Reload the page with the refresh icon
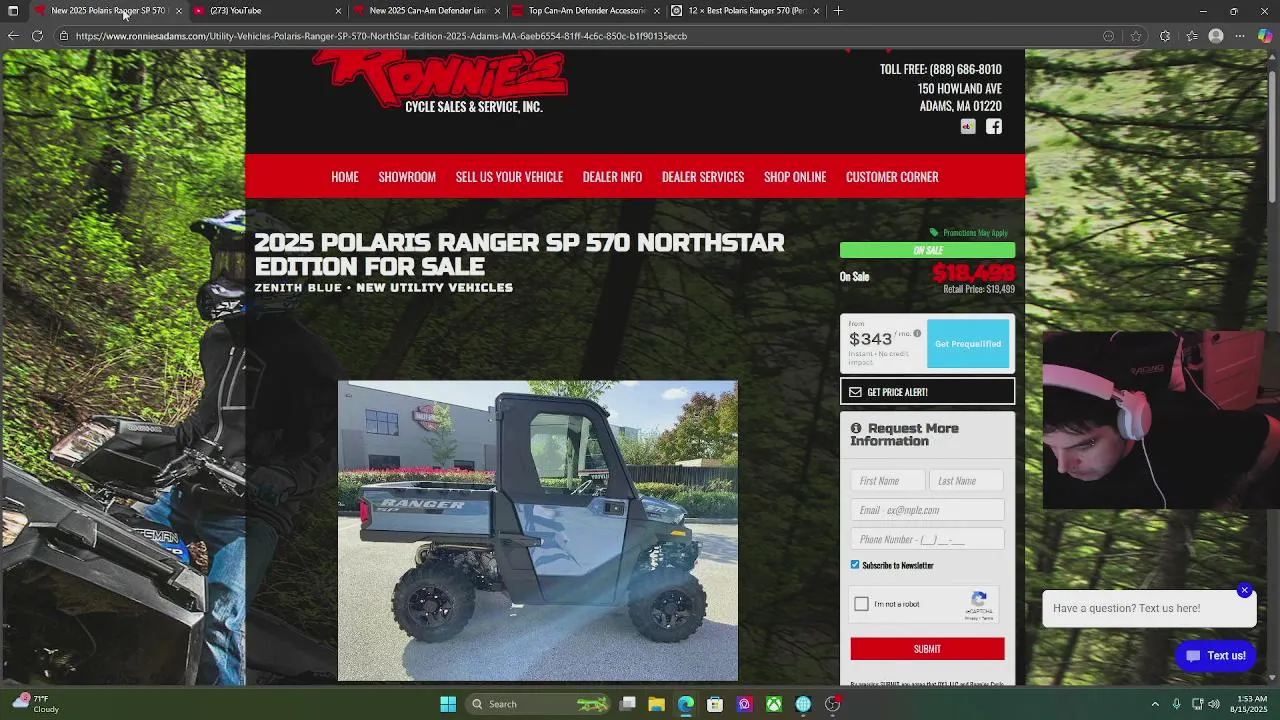The image size is (1280, 720). (37, 36)
